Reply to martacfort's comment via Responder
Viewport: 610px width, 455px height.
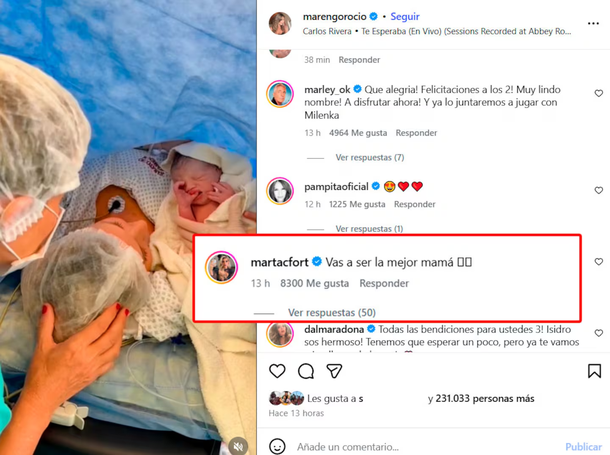[384, 283]
